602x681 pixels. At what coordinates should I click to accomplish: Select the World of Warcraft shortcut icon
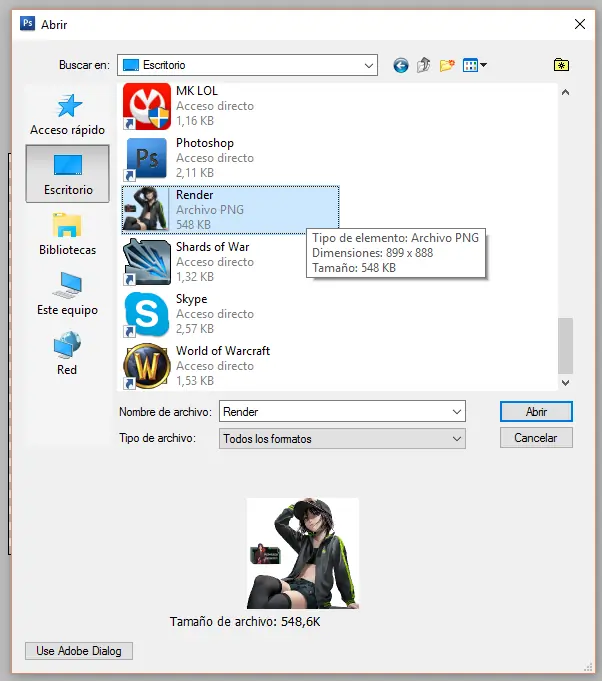146,366
